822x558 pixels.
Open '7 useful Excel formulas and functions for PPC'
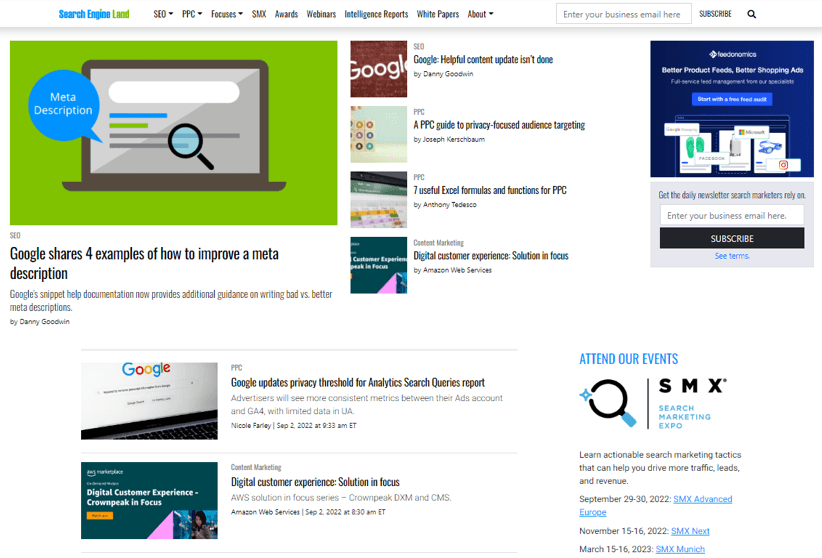pos(490,190)
